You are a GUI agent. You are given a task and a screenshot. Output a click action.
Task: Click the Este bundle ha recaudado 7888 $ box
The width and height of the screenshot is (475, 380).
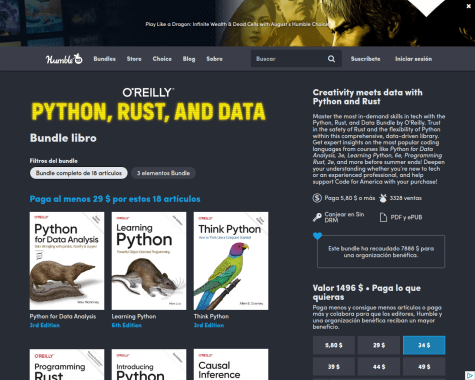click(381, 252)
